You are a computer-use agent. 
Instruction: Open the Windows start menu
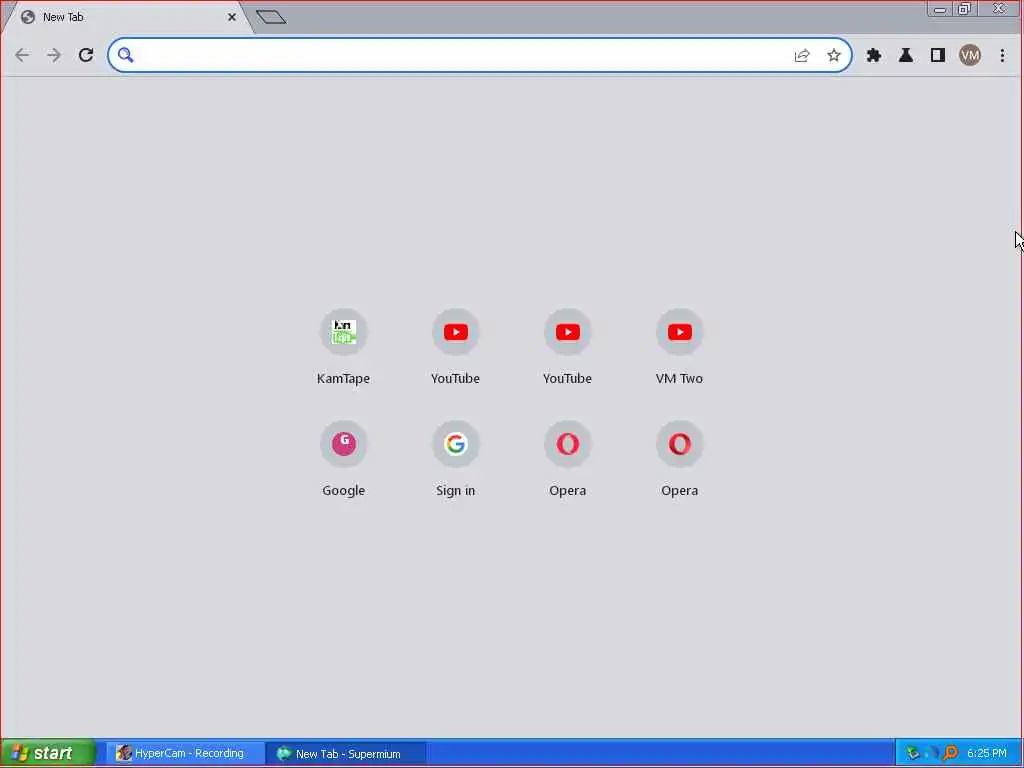[x=47, y=754]
